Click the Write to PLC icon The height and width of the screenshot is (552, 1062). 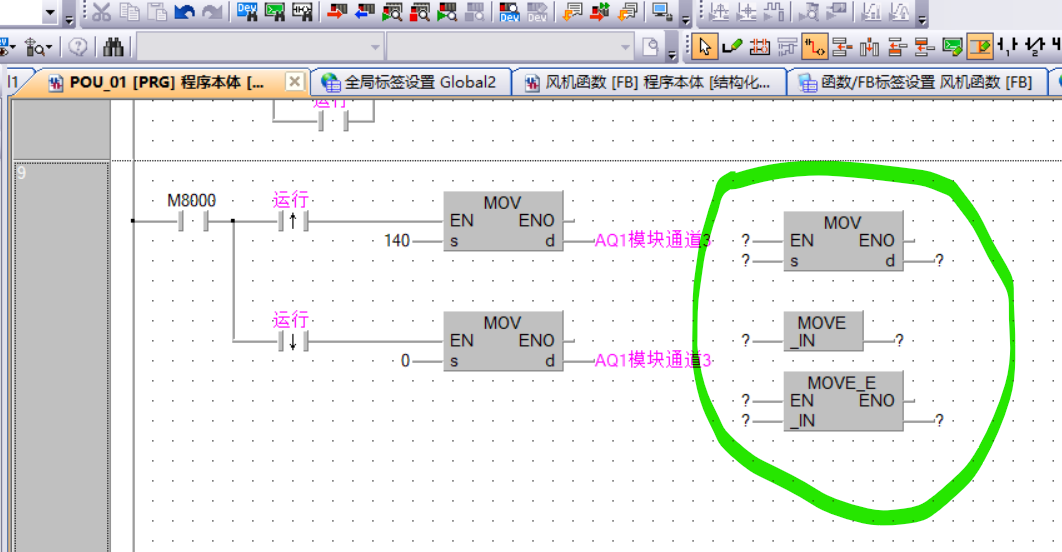[x=337, y=12]
